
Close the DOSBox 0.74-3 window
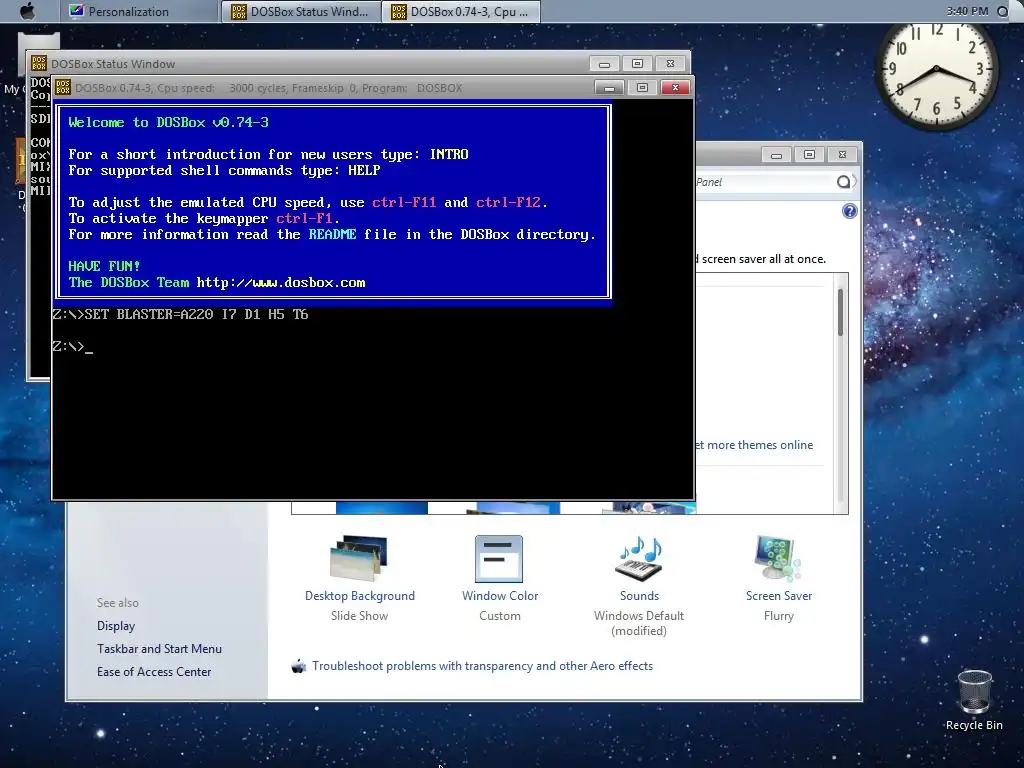tap(675, 88)
